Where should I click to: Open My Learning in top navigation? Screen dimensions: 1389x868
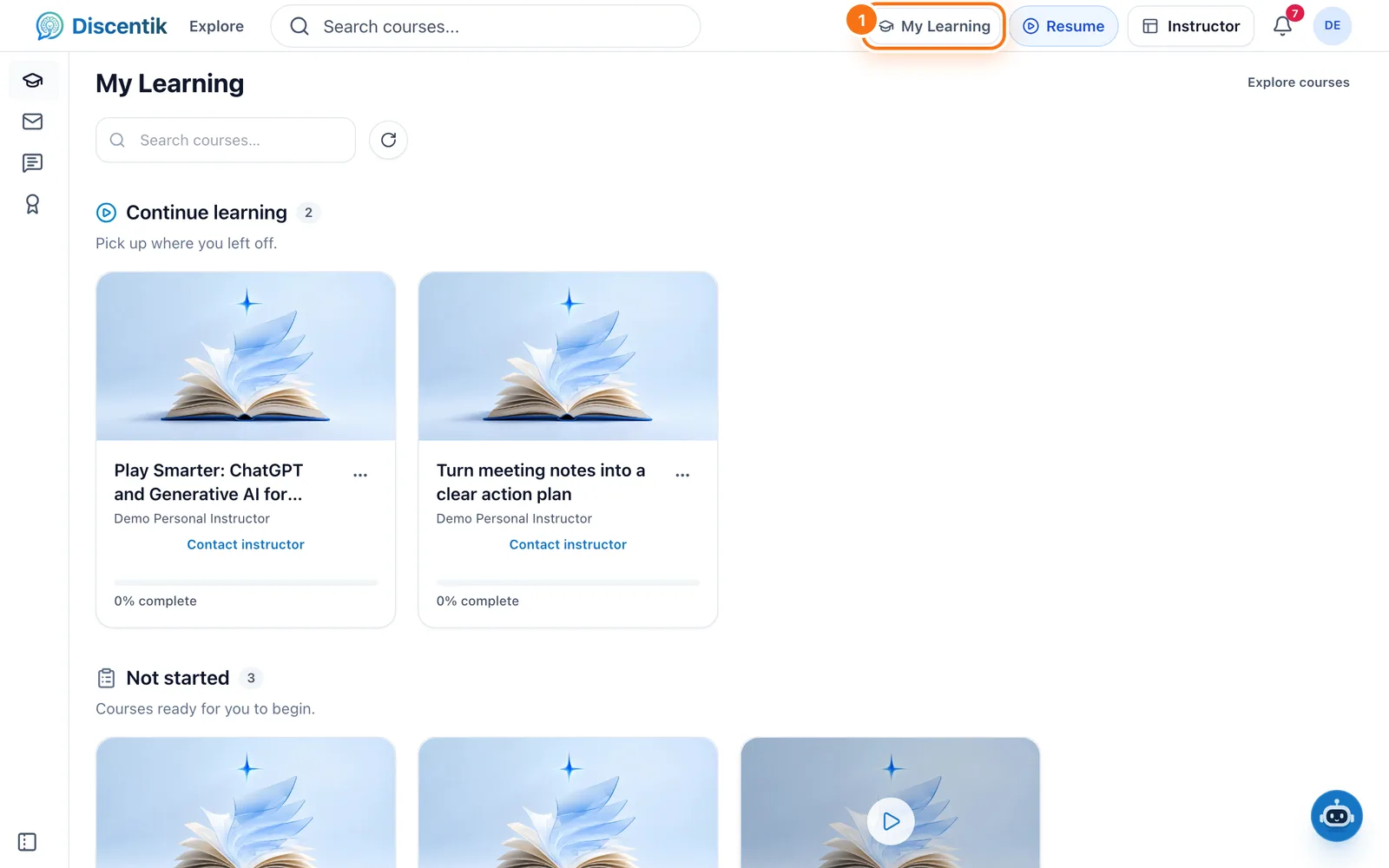coord(934,26)
